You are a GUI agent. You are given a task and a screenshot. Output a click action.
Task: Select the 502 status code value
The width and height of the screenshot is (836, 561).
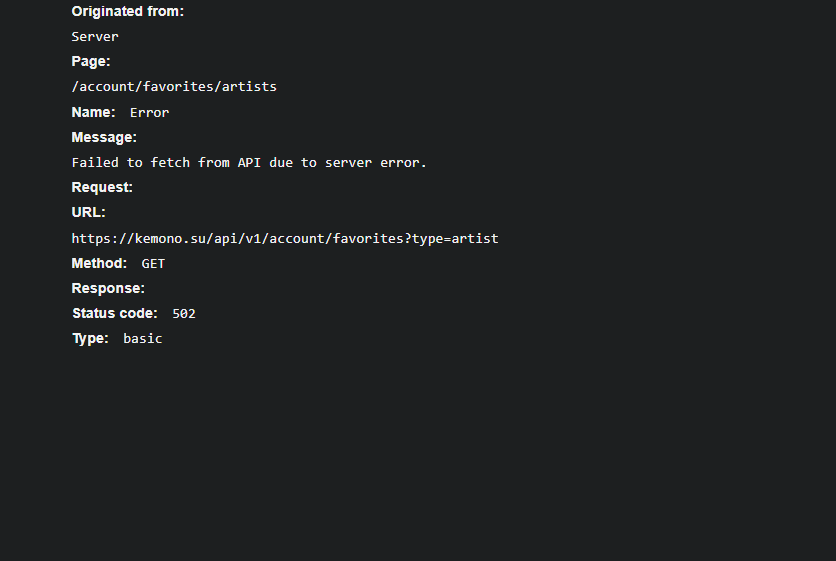click(x=184, y=314)
